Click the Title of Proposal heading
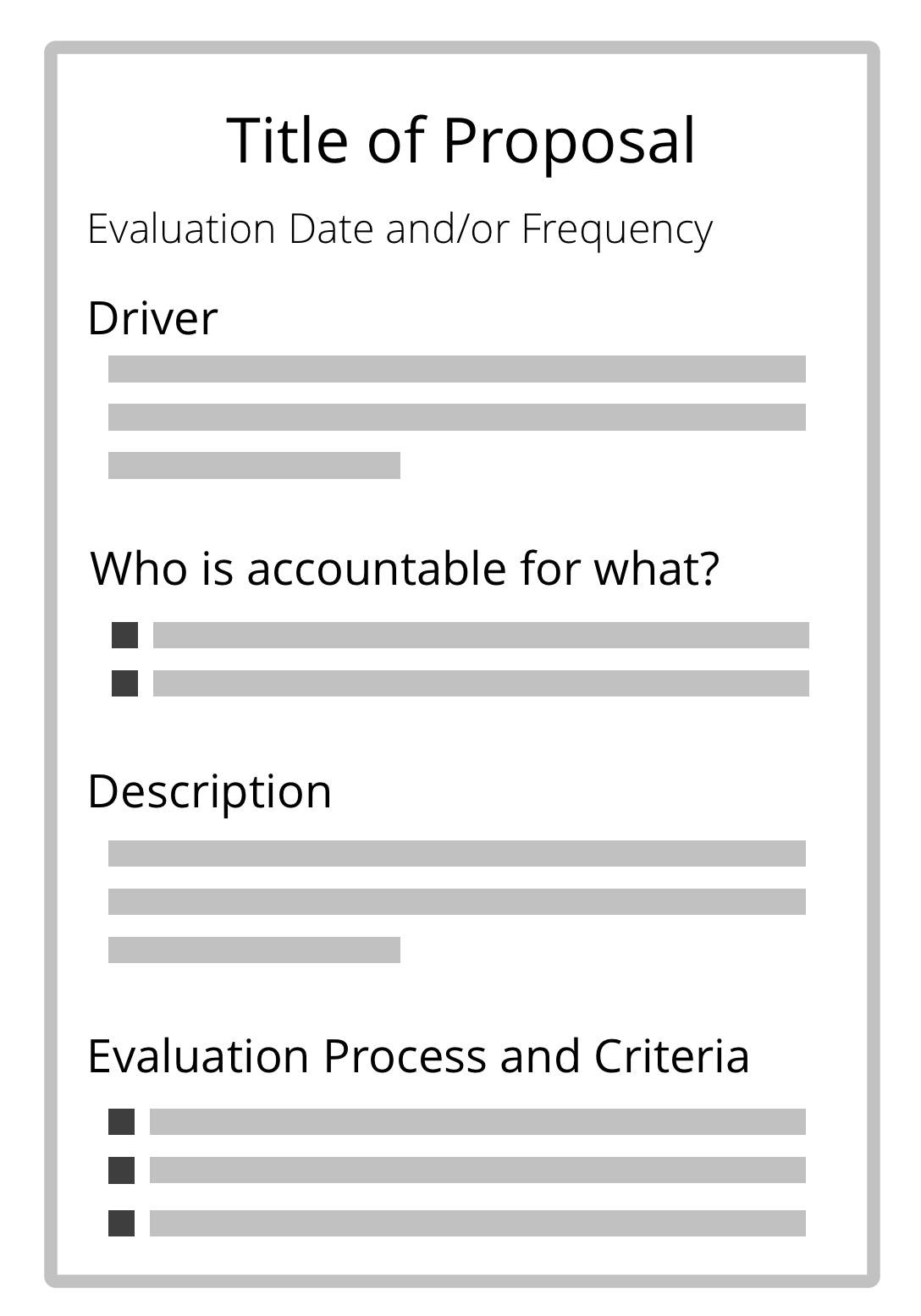 coord(461,140)
